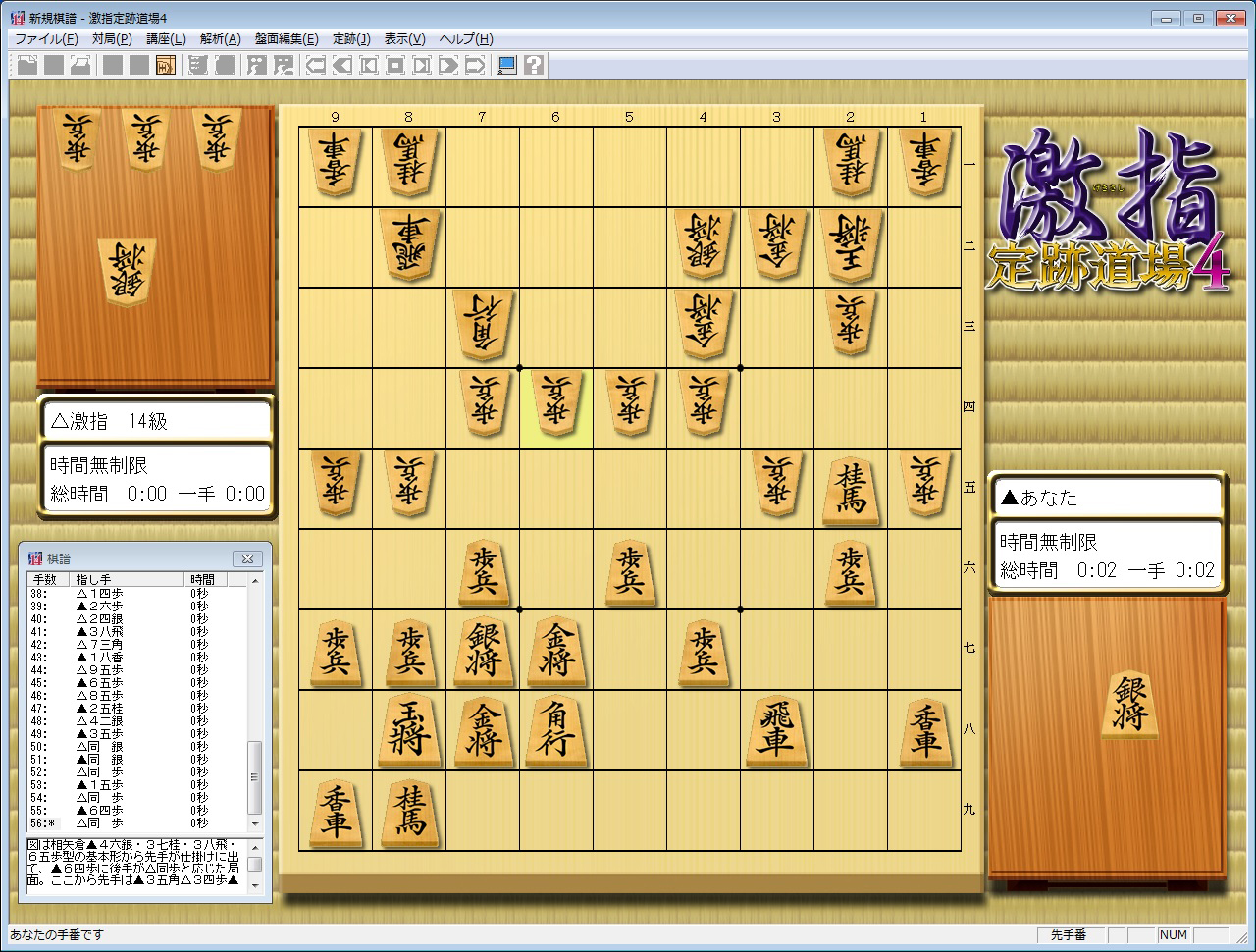
Task: Expand the 定跡(J) menu
Action: 351,39
